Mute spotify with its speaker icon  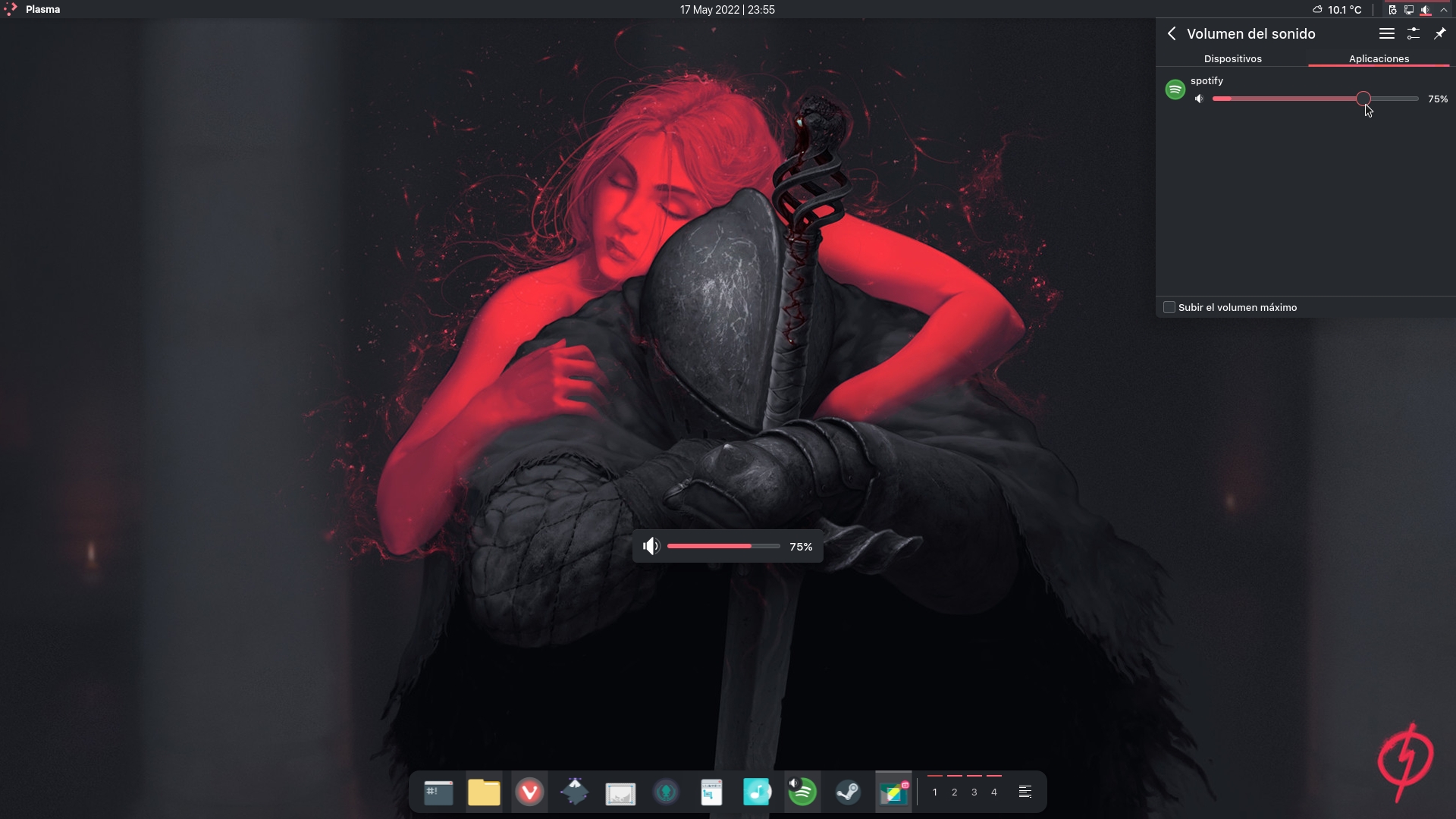coord(1199,99)
